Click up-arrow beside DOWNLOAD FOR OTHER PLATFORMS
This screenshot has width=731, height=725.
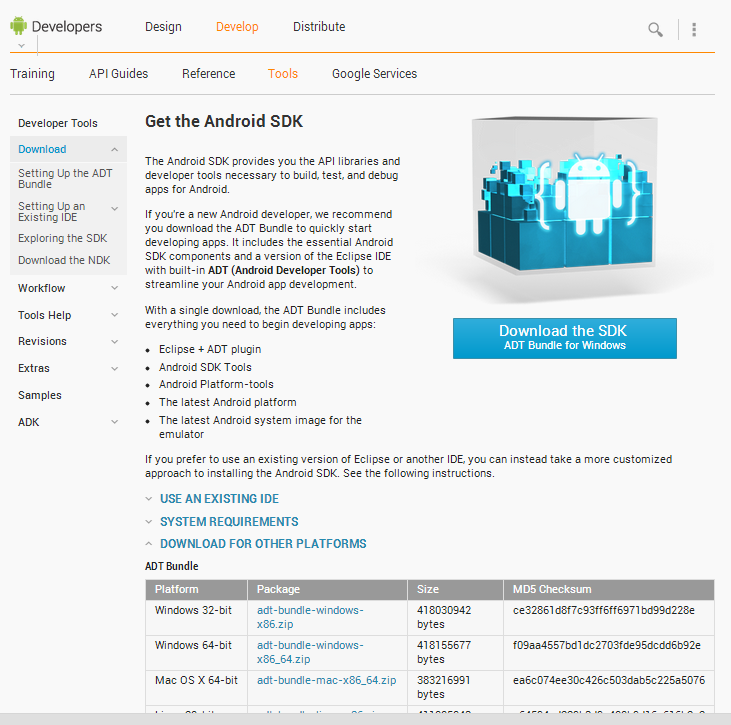click(149, 544)
